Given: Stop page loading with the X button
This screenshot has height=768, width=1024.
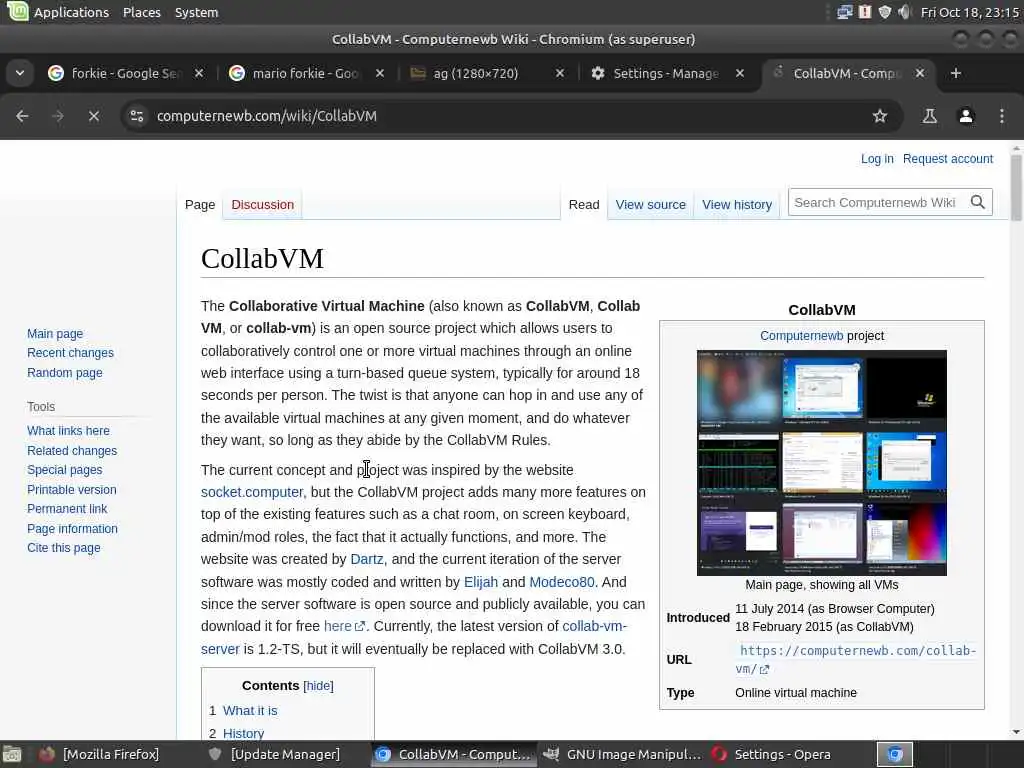Looking at the screenshot, I should coord(94,116).
